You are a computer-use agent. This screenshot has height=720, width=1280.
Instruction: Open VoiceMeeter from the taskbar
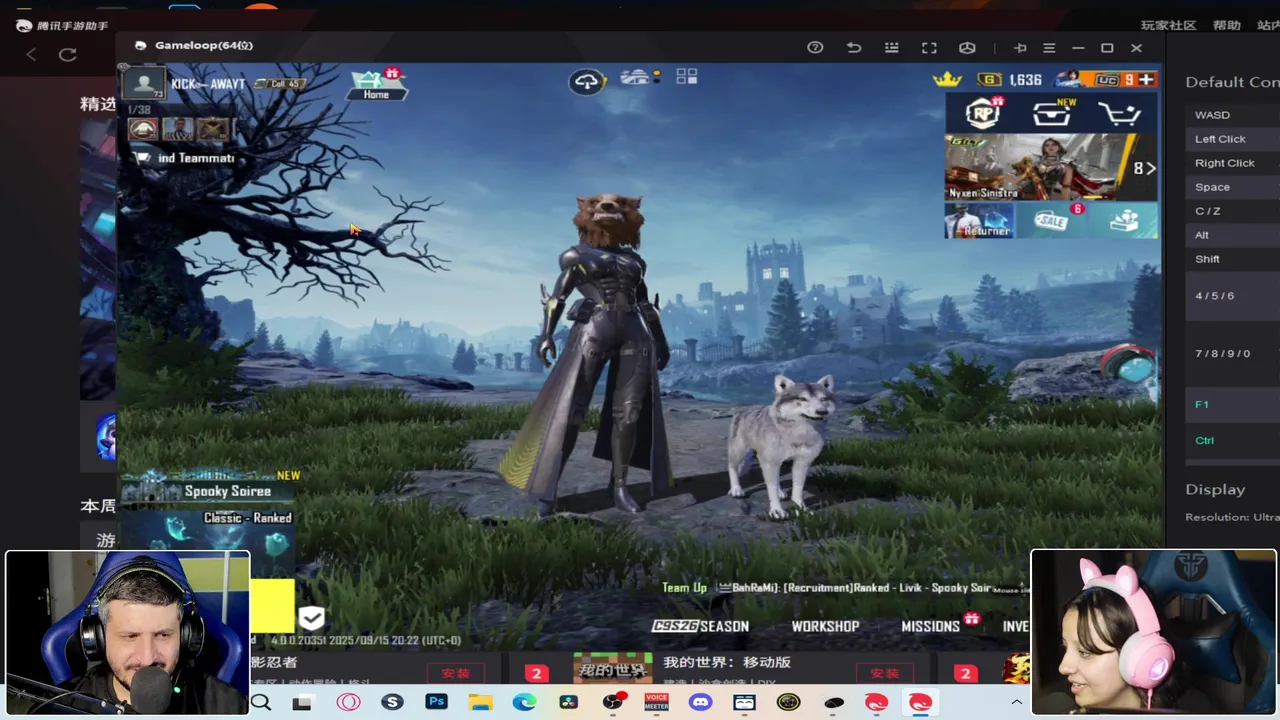[x=656, y=702]
